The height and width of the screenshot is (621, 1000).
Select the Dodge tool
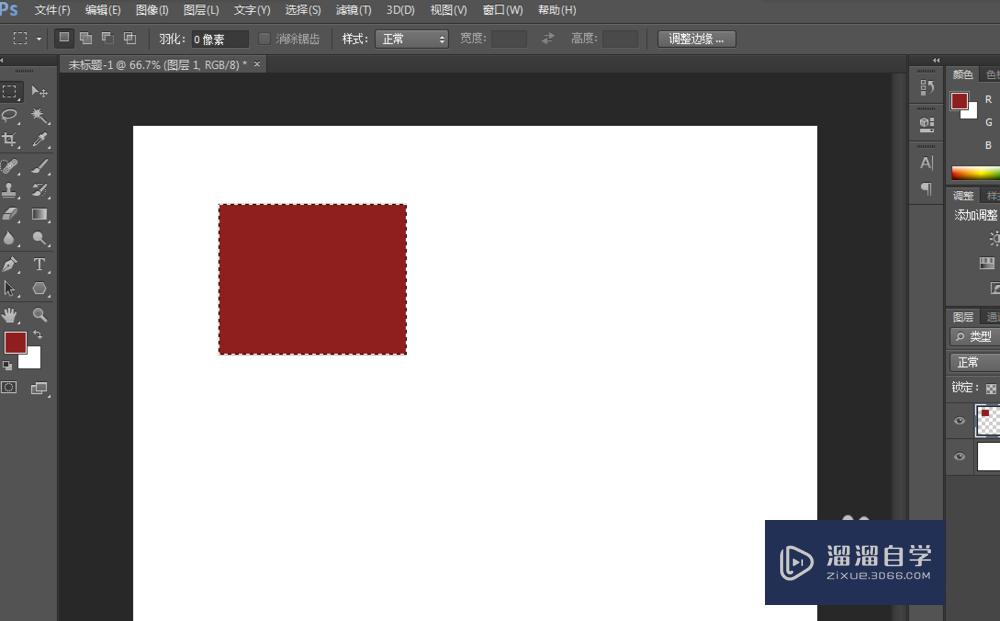(x=40, y=238)
